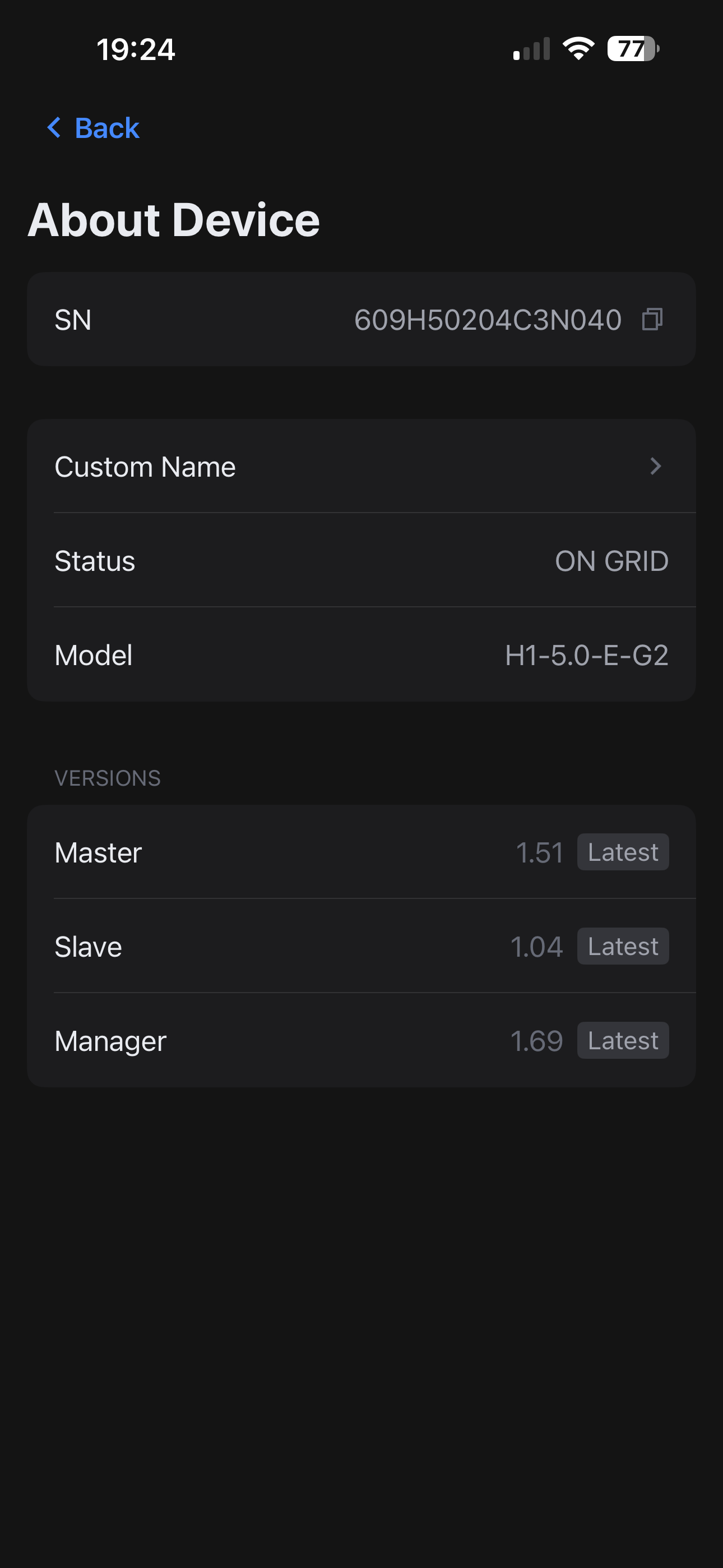Tap the Wi-Fi status icon
The image size is (723, 1568).
point(578,49)
